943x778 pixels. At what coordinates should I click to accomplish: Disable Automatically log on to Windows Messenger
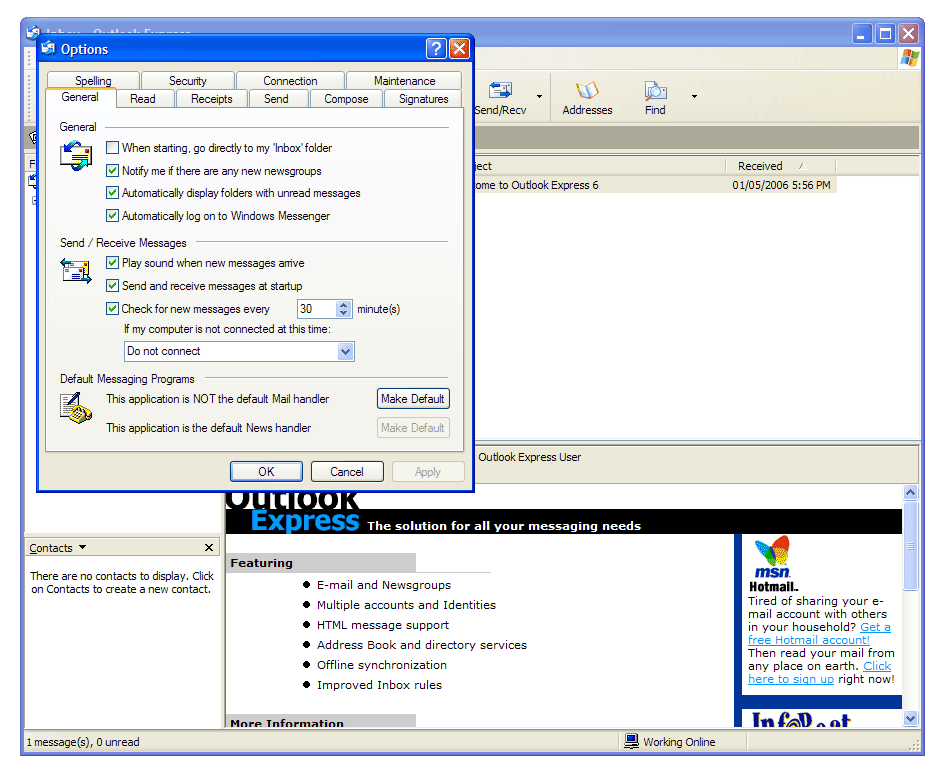[x=112, y=215]
